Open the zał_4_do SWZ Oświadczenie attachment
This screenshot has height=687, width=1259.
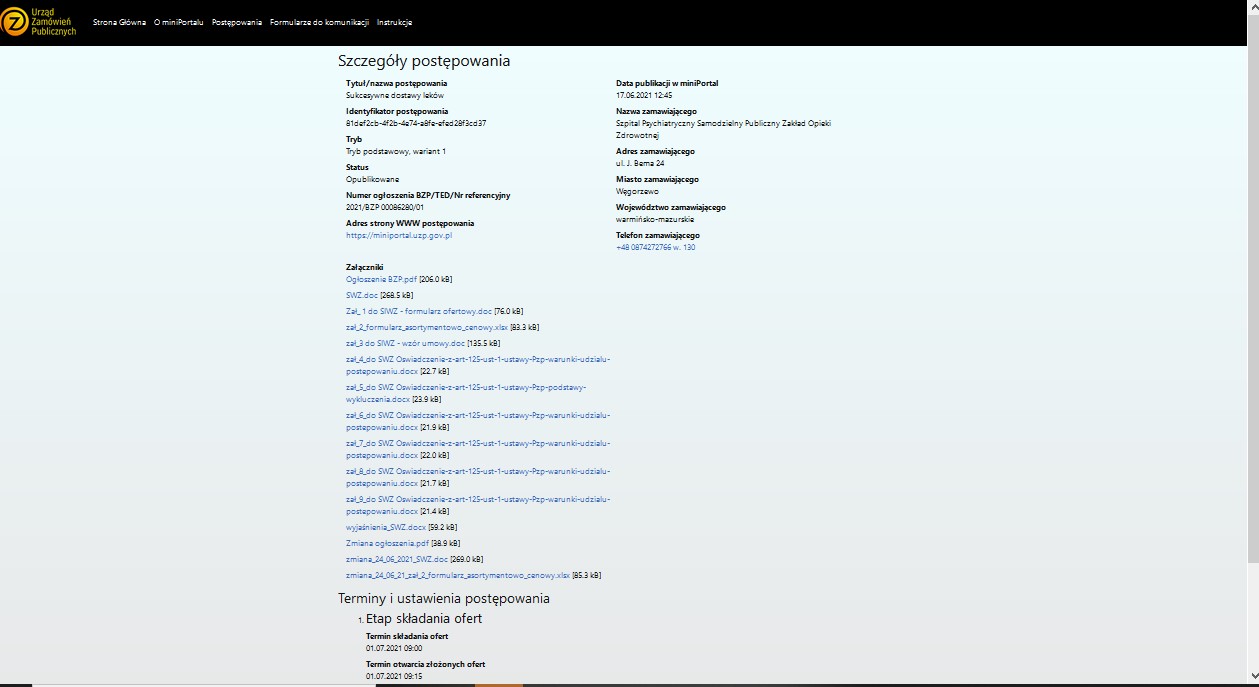coord(477,359)
